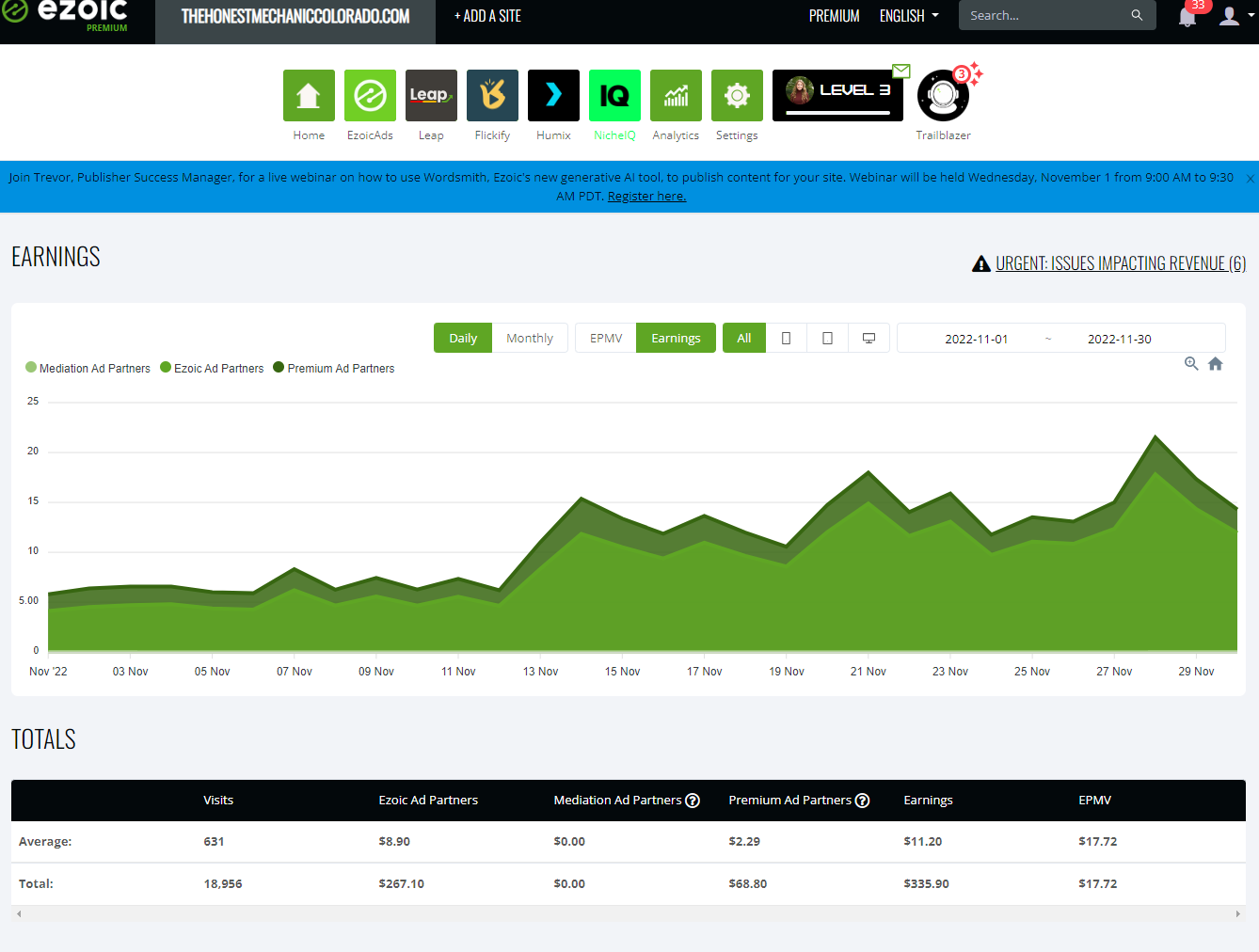Viewport: 1259px width, 952px height.
Task: Reset chart zoom with home icon
Action: (x=1216, y=364)
